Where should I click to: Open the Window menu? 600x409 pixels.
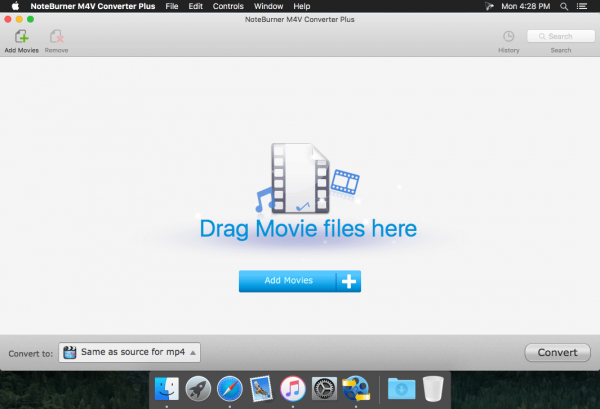pos(268,7)
